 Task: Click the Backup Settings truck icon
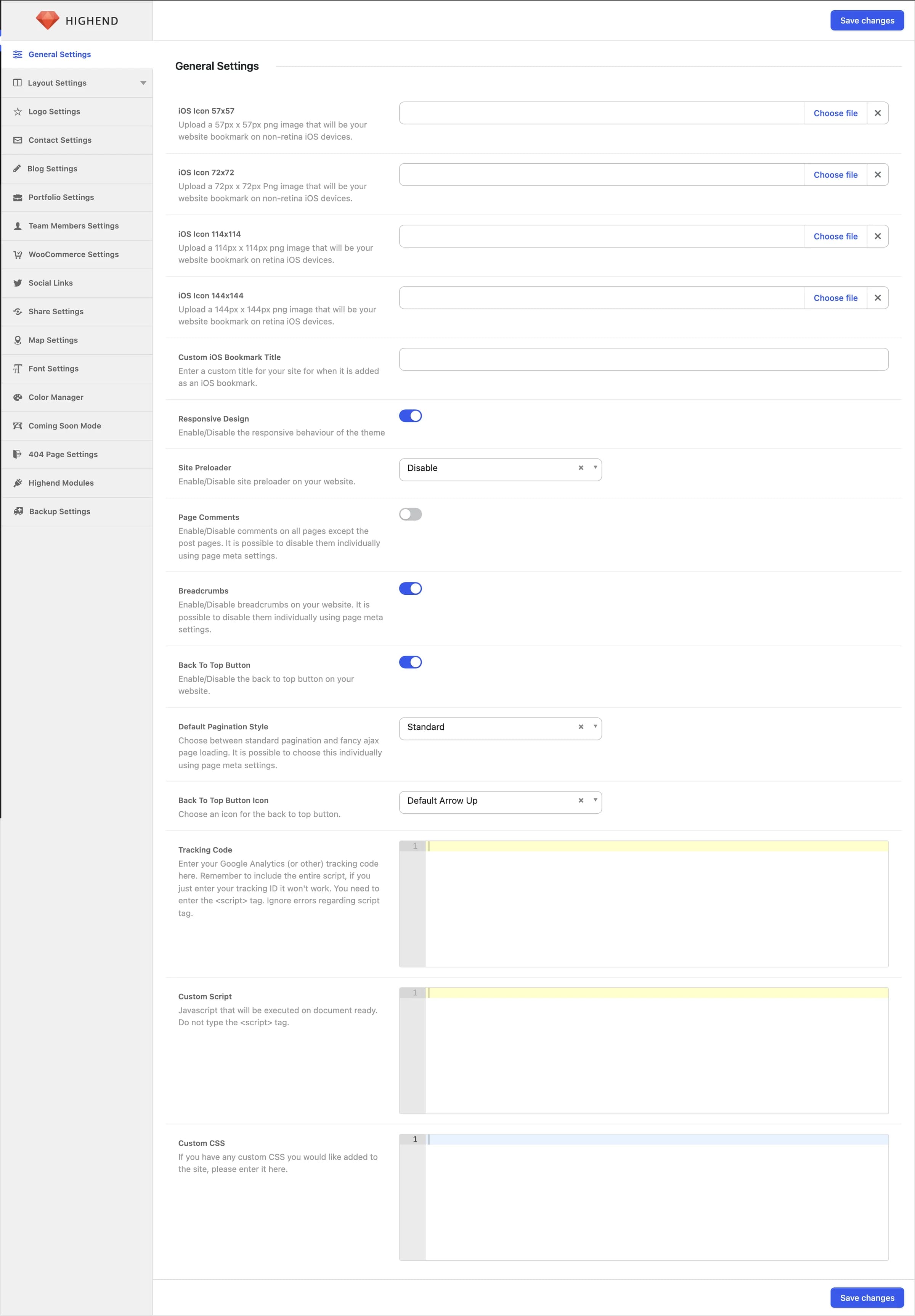click(18, 511)
